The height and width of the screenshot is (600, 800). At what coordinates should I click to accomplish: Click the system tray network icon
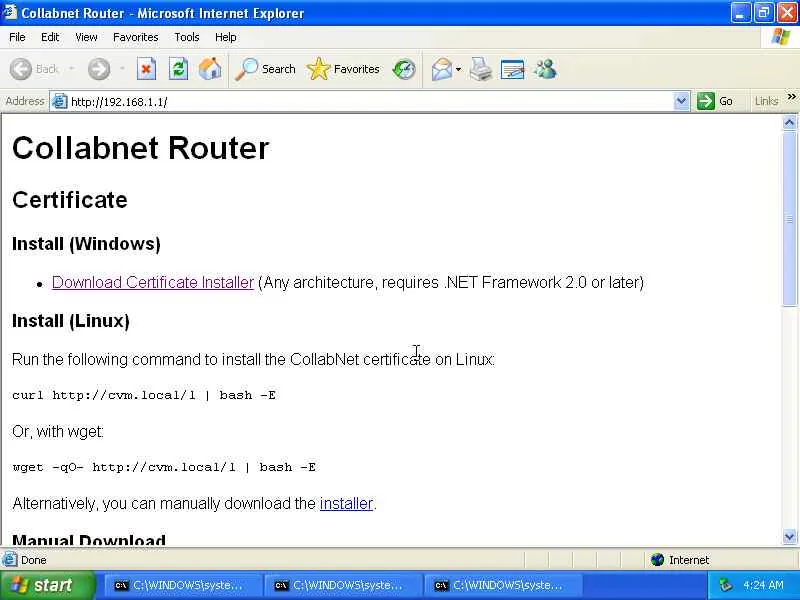click(x=725, y=585)
